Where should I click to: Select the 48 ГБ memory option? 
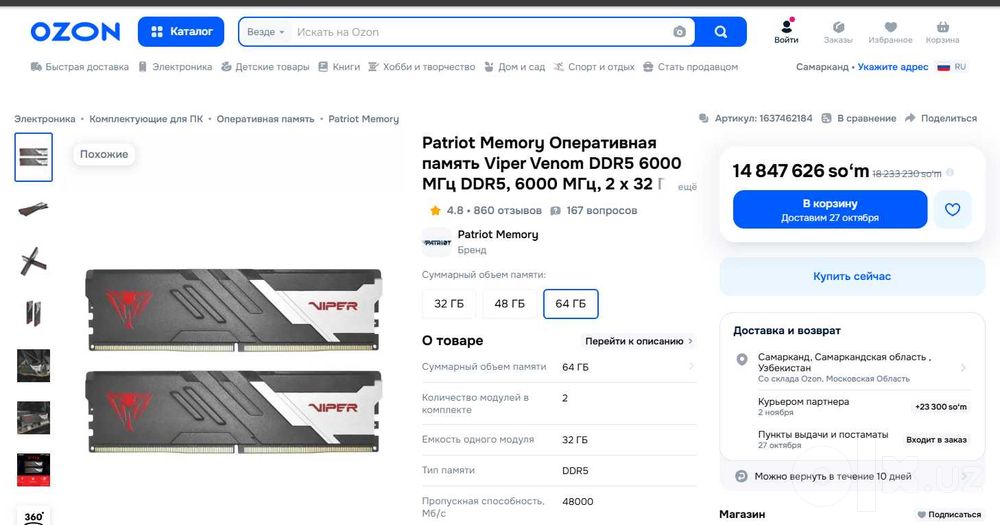[x=510, y=304]
